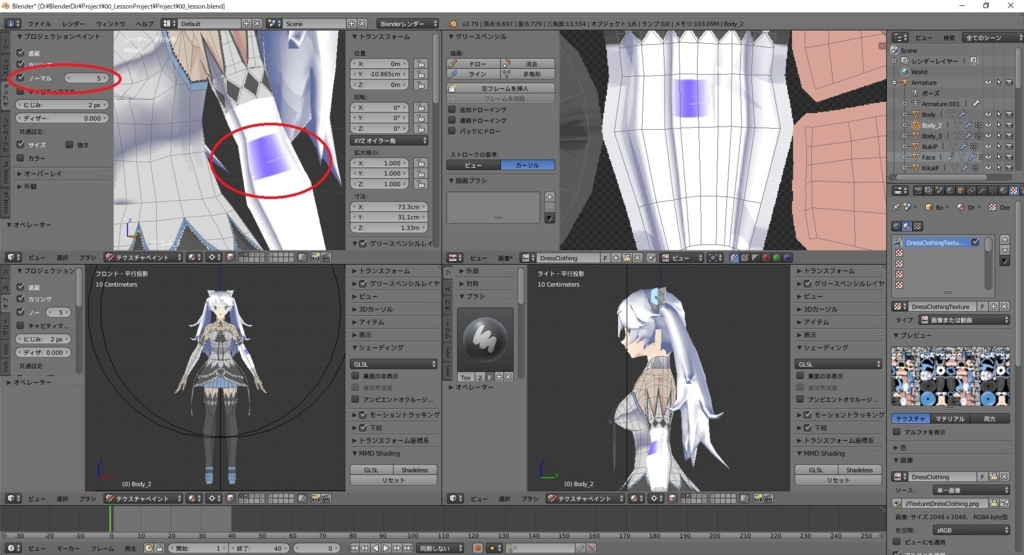Switch preview to 両方 tab
This screenshot has height=555, width=1024.
click(990, 419)
